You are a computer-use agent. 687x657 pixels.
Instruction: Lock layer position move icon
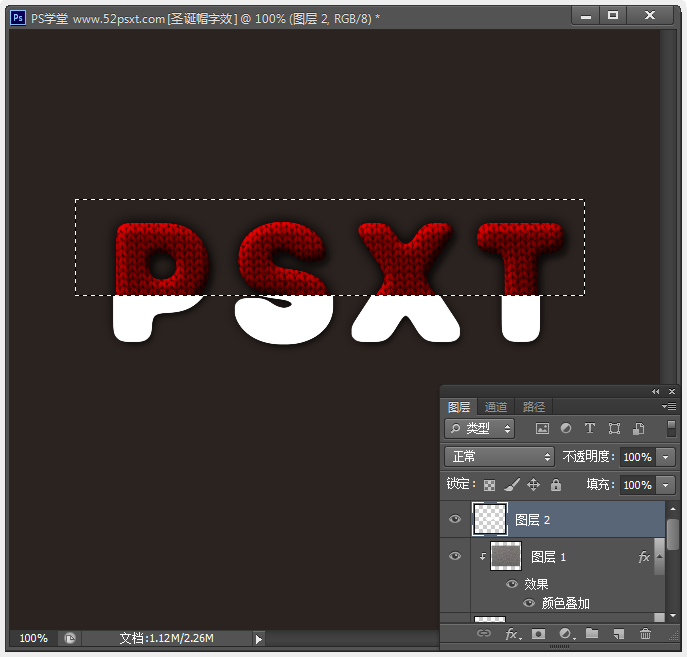click(x=533, y=484)
